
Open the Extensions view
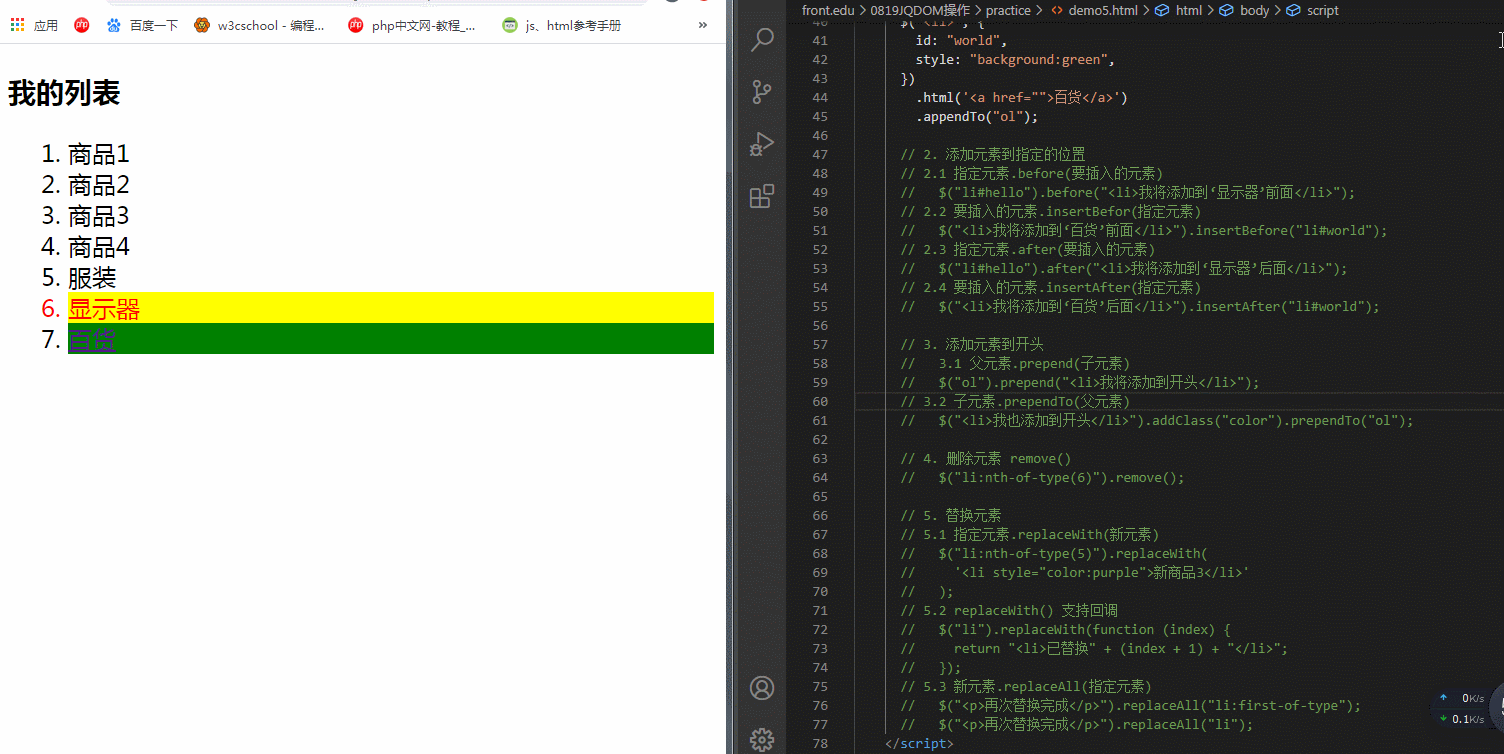762,196
